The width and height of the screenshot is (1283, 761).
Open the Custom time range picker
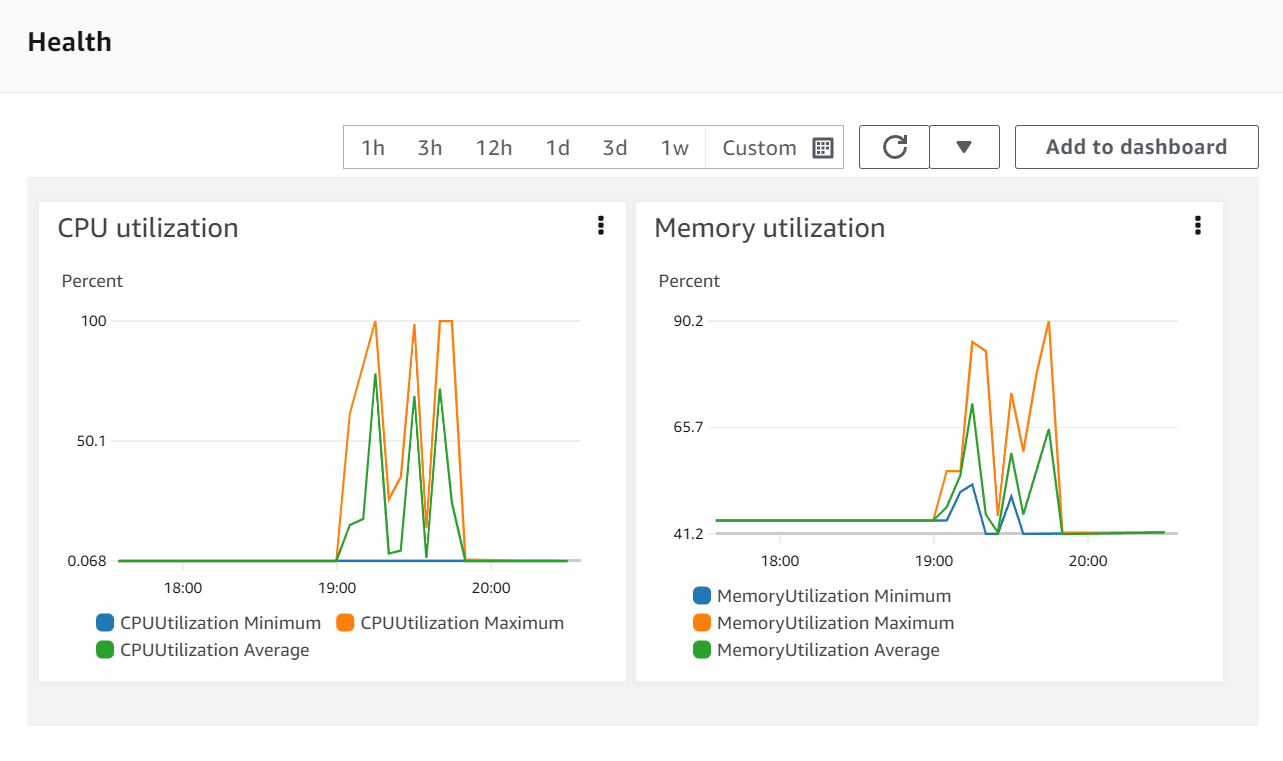point(760,147)
